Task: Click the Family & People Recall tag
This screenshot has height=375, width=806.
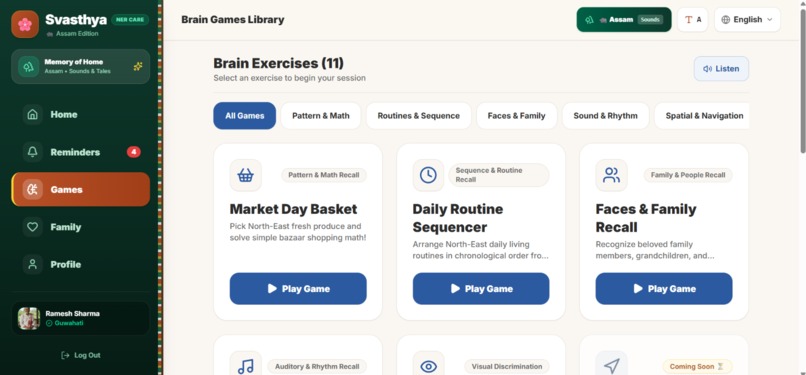Action: tap(688, 175)
